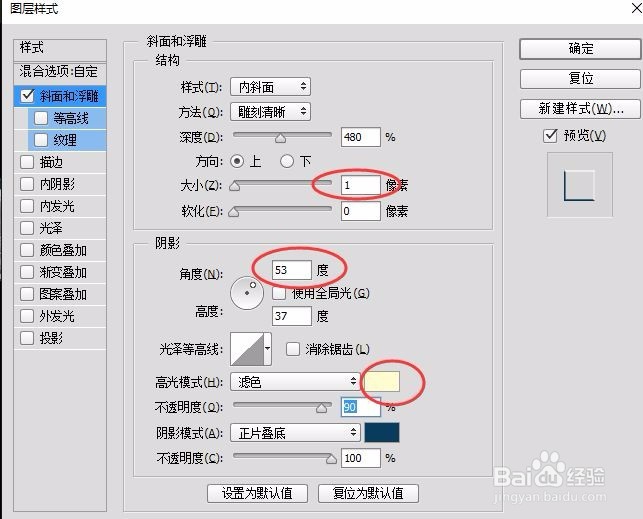
Task: Click the highlight 不透明度 slider handle
Action: [322, 408]
